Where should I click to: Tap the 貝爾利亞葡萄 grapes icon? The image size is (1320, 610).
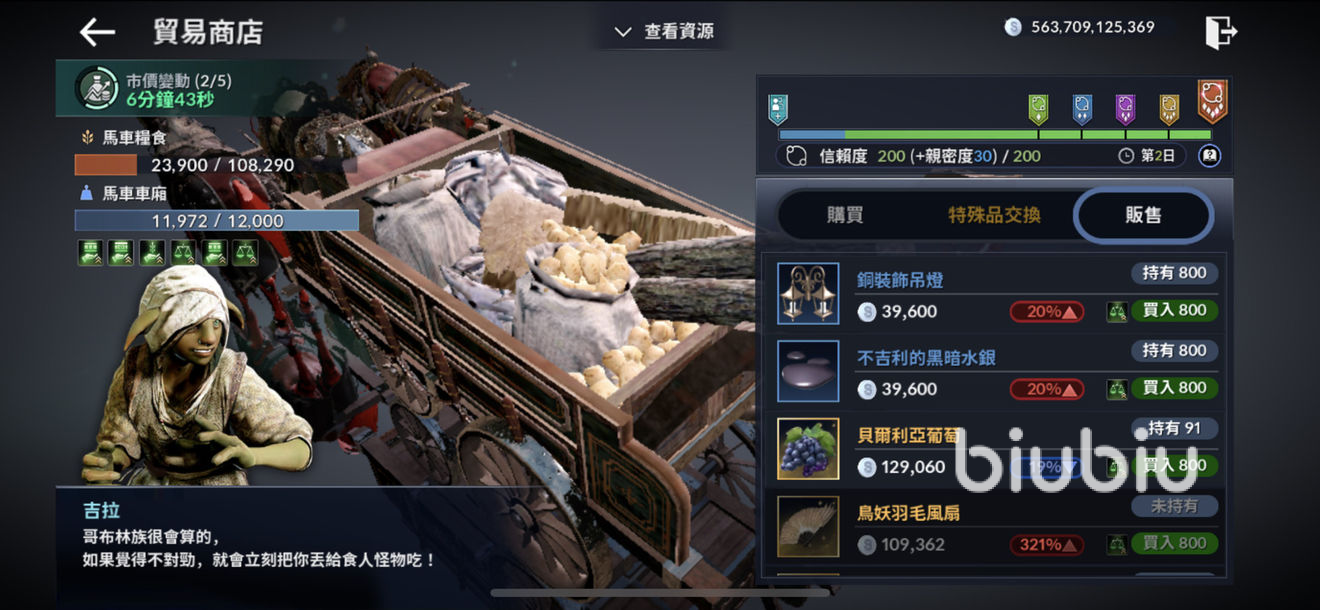808,449
